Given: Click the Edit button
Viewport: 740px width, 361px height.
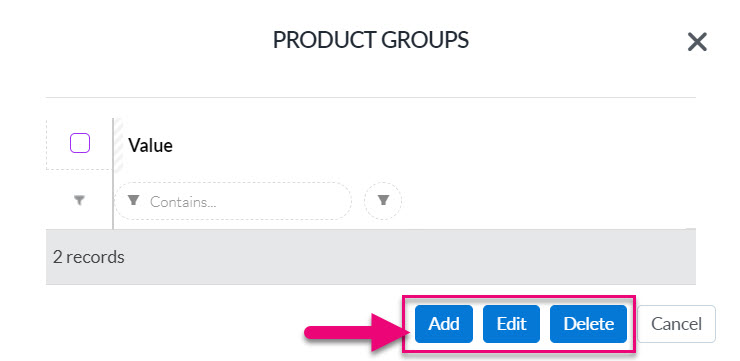Looking at the screenshot, I should [x=511, y=324].
